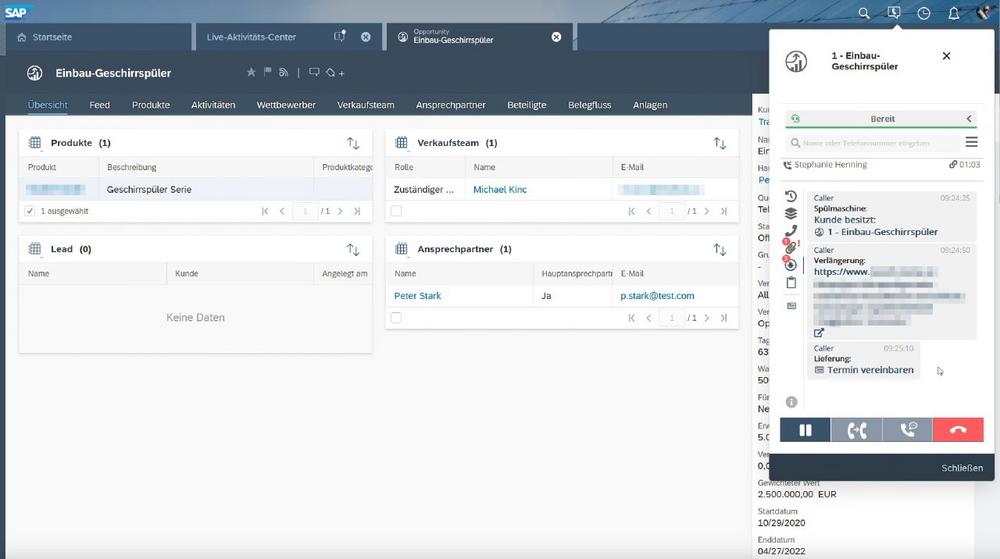This screenshot has height=559, width=1000.
Task: Toggle the '1 ausgewählt' checkbox in Produkte
Action: tap(30, 211)
